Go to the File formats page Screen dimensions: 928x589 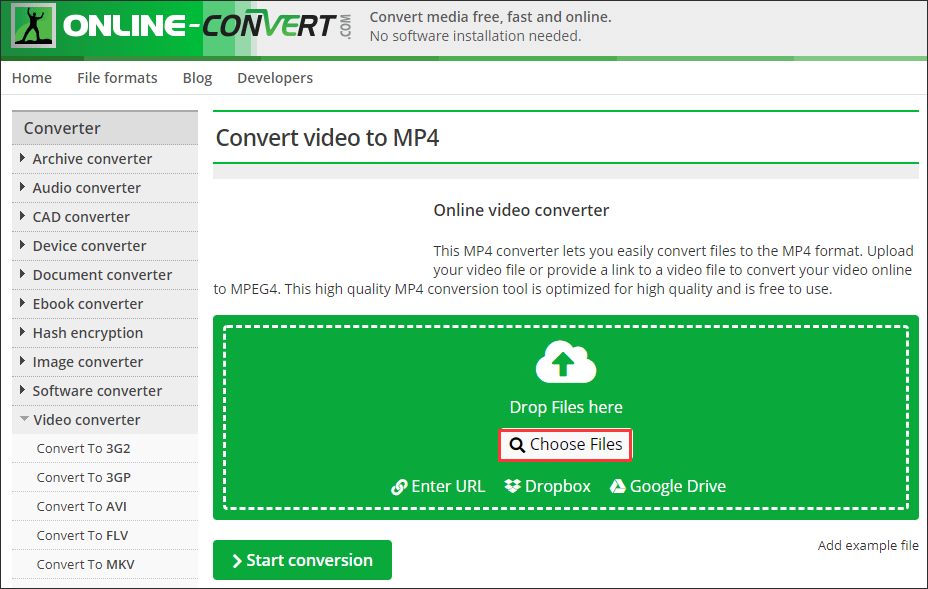click(117, 78)
